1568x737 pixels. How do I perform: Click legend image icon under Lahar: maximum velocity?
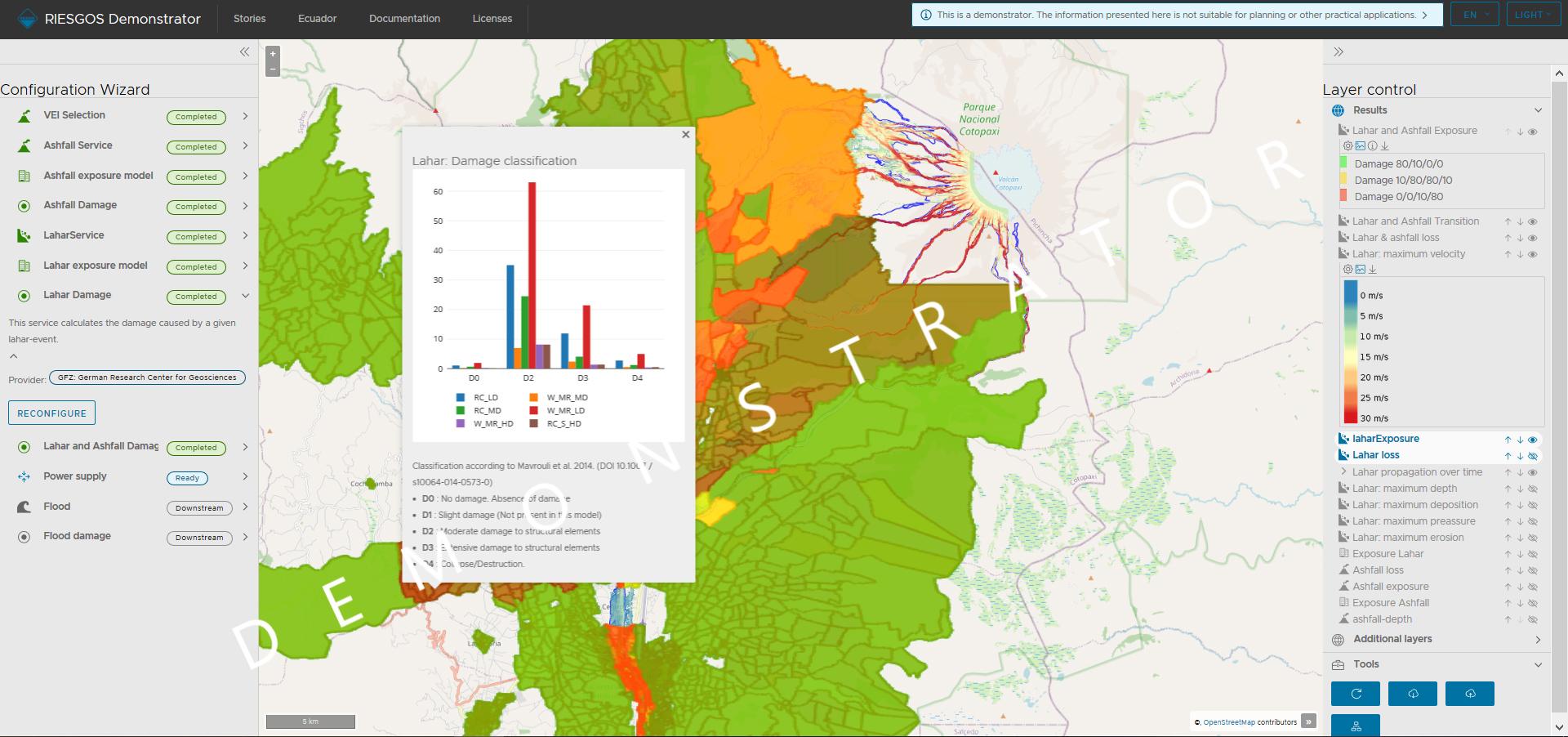pos(1361,270)
